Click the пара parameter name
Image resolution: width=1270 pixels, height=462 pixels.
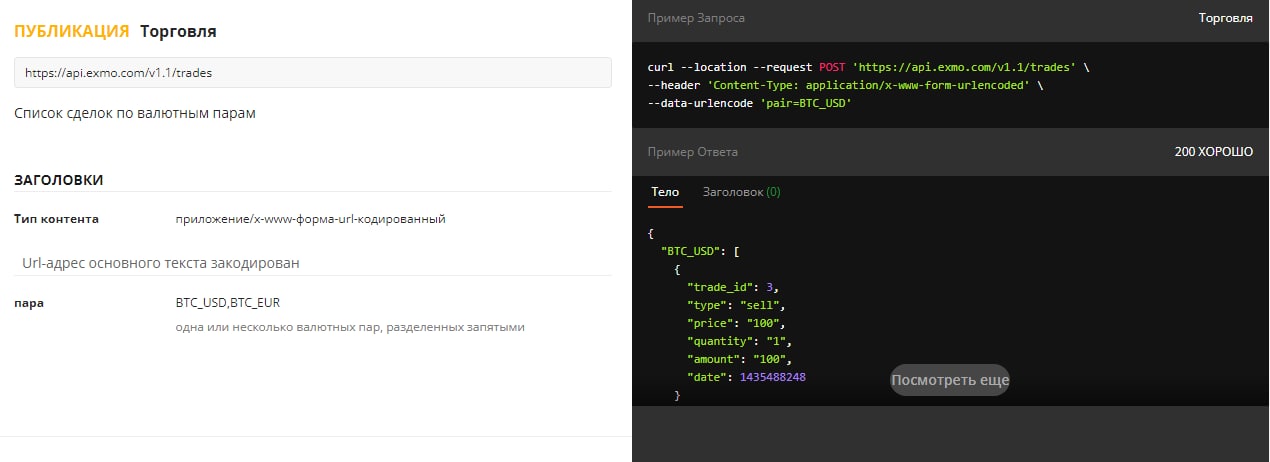(x=29, y=303)
